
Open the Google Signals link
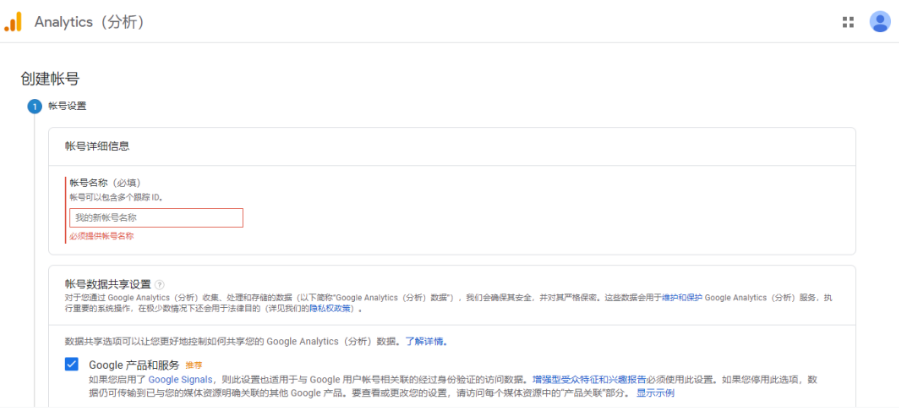tap(181, 379)
